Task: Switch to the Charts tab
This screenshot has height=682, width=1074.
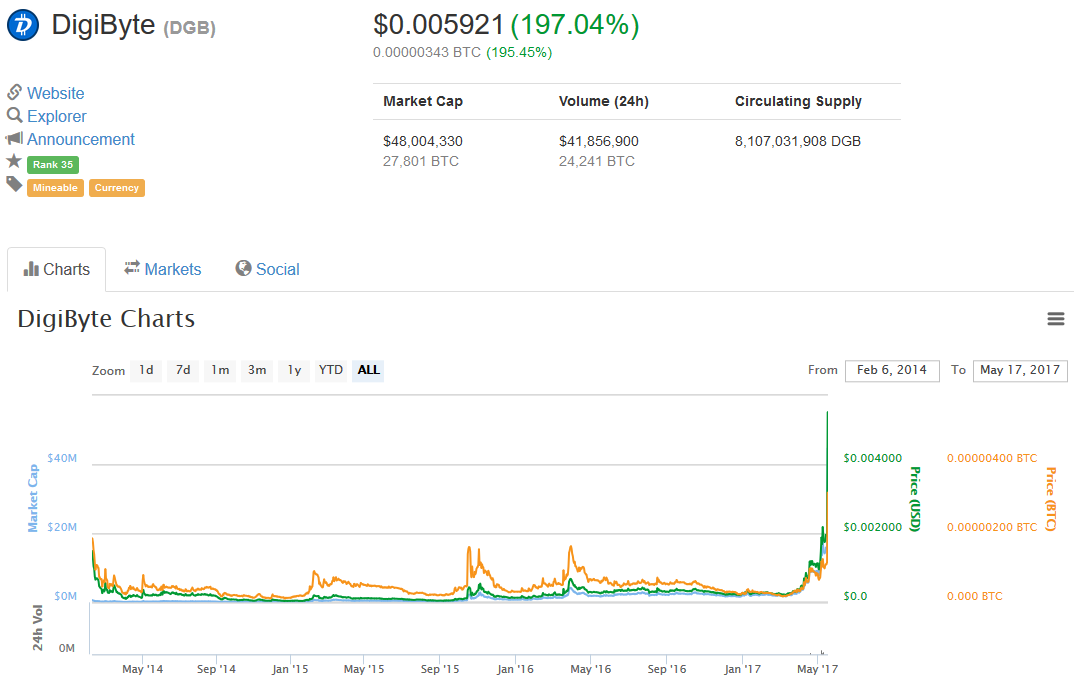Action: [x=56, y=269]
